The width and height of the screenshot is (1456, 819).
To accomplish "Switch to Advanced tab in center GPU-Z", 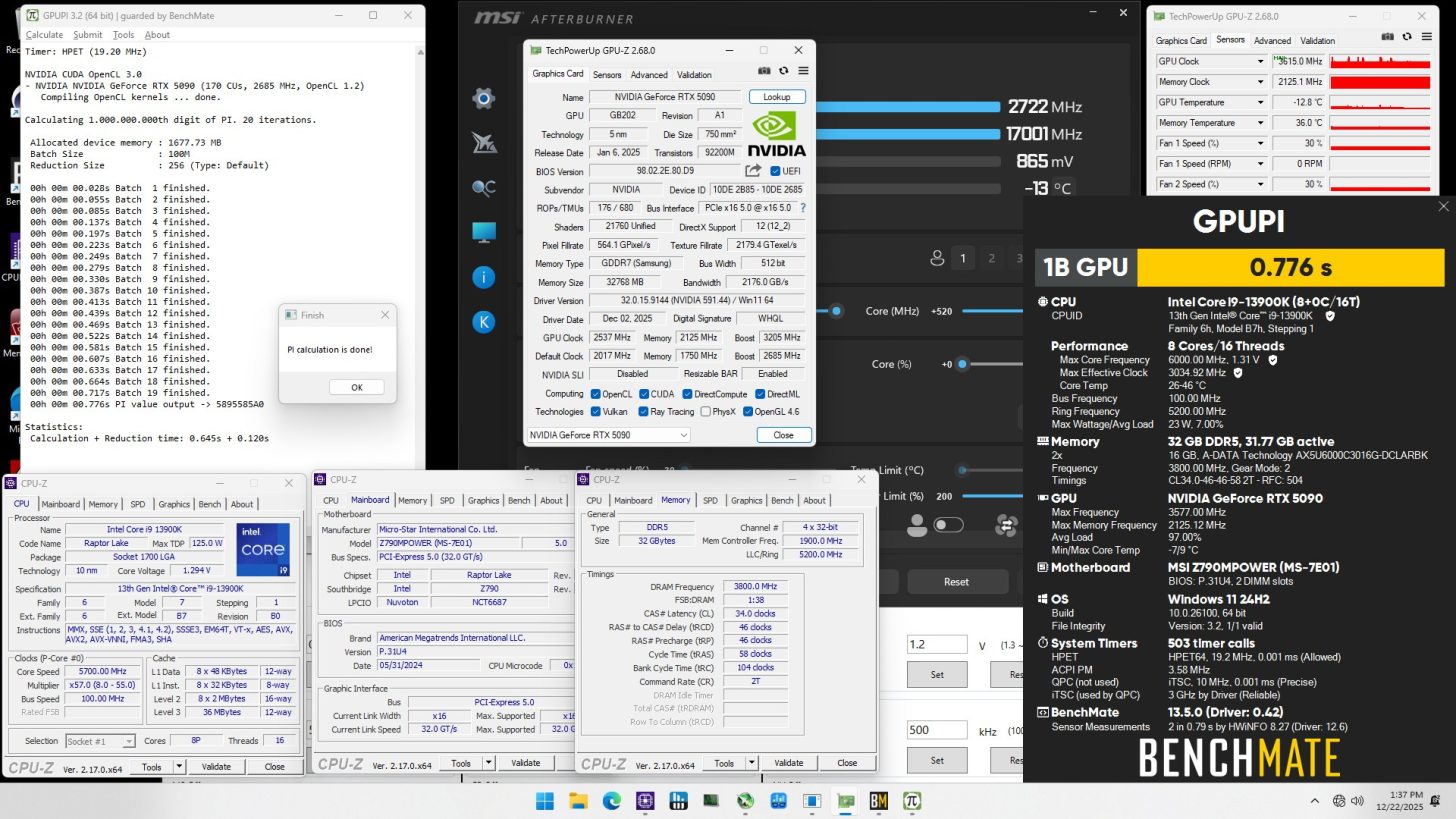I will tap(649, 74).
